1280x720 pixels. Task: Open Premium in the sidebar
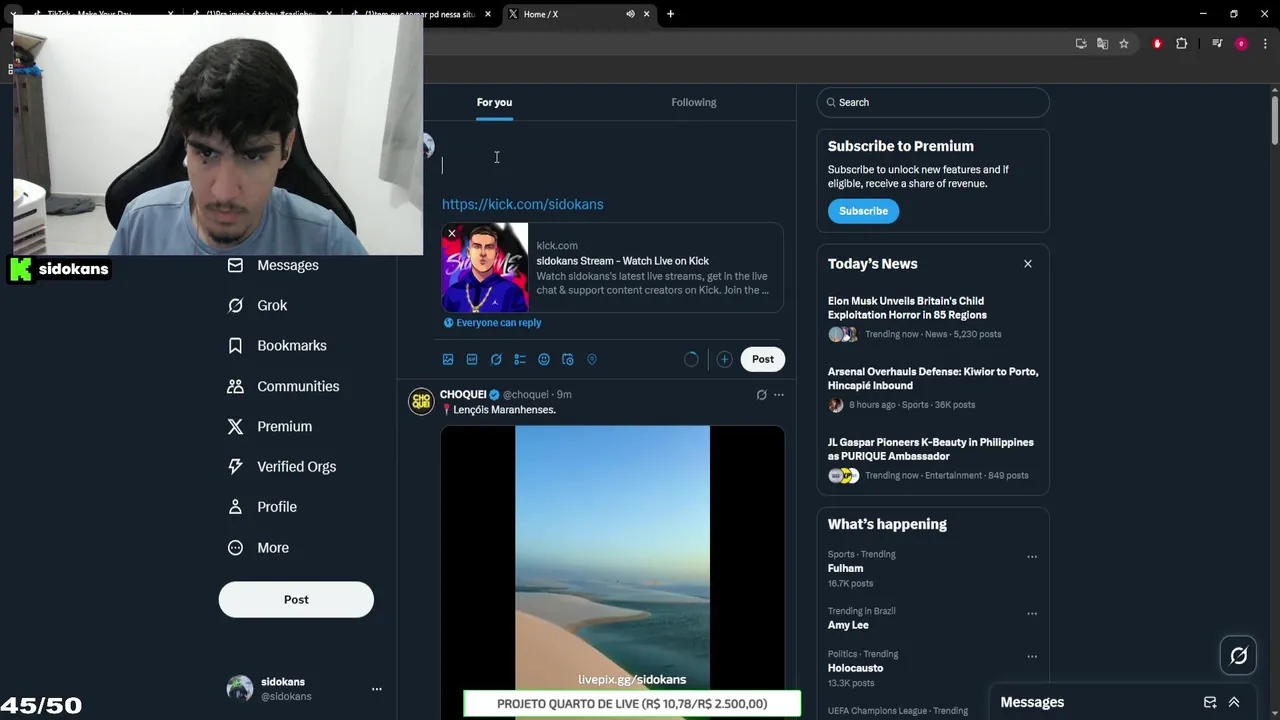click(x=270, y=426)
